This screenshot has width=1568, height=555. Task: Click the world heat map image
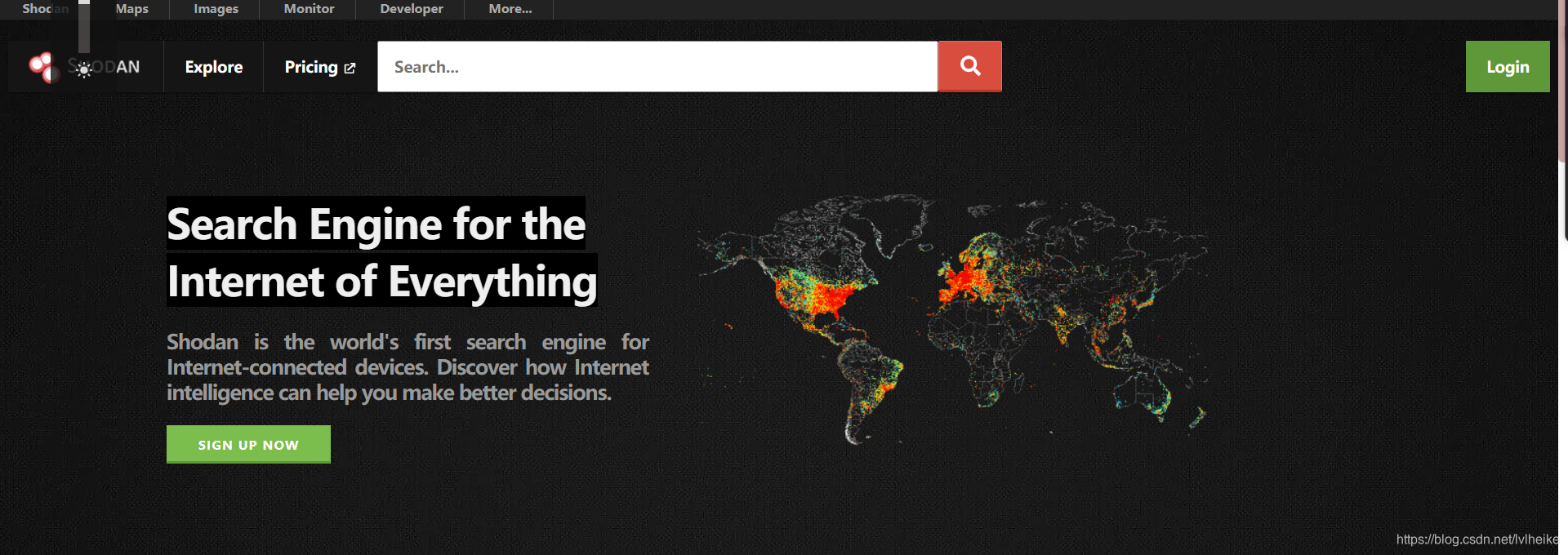pyautogui.click(x=952, y=319)
